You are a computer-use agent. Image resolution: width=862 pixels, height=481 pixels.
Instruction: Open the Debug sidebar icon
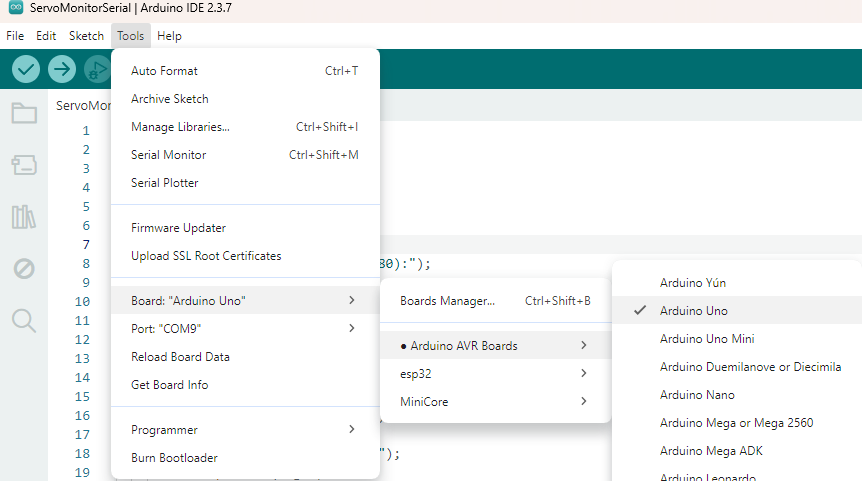24,268
